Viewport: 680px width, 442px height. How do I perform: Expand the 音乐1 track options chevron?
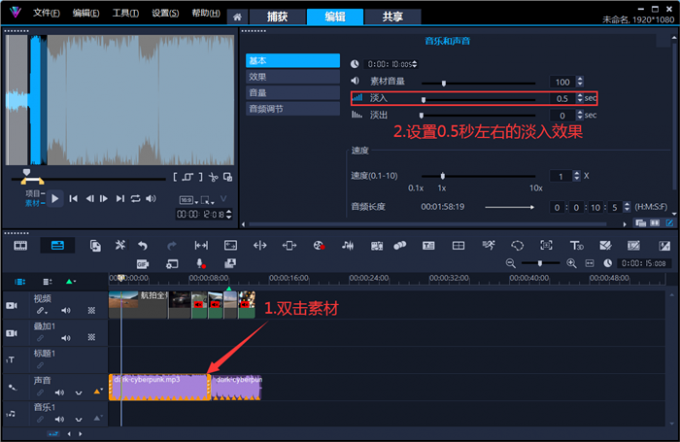[x=78, y=420]
